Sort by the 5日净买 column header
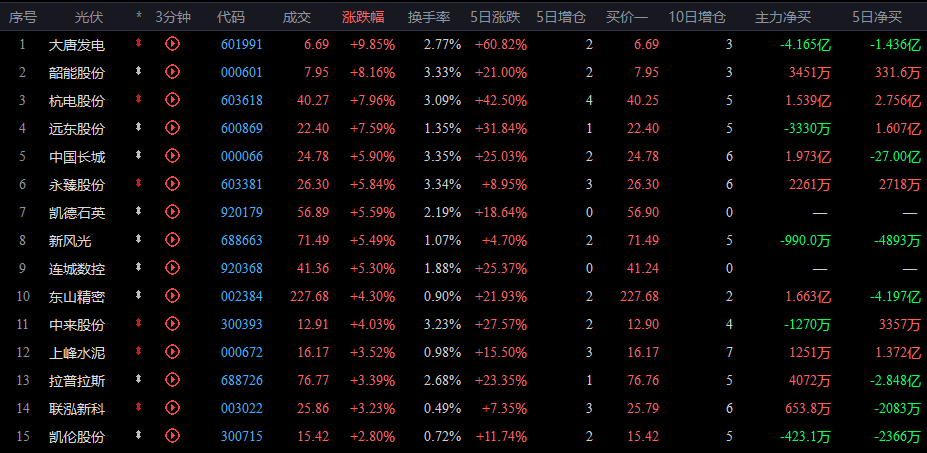This screenshot has width=927, height=453. 877,17
